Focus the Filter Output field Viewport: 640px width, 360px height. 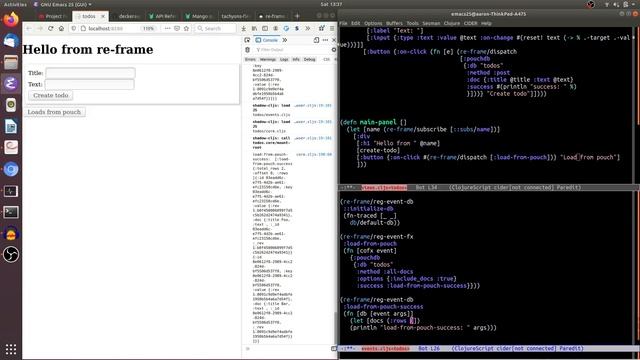[x=292, y=50]
